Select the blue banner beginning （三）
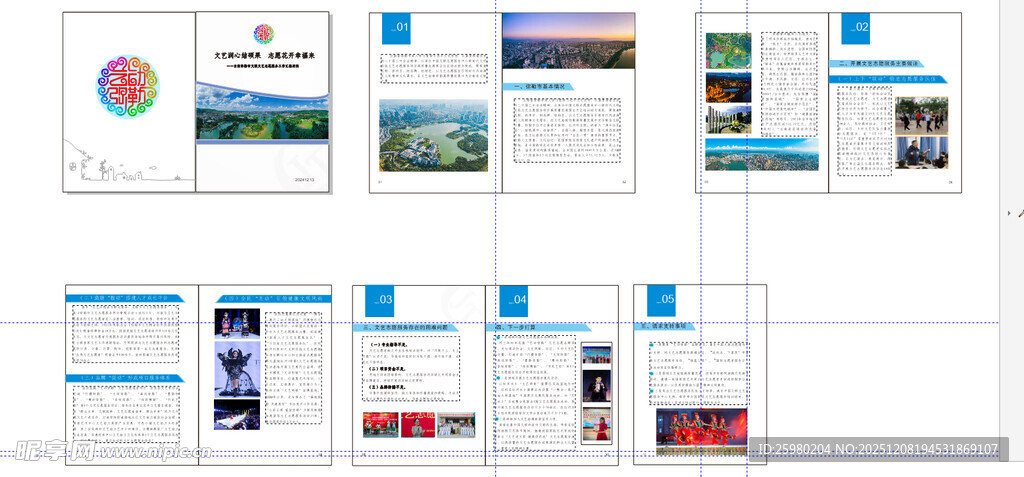 [125, 378]
